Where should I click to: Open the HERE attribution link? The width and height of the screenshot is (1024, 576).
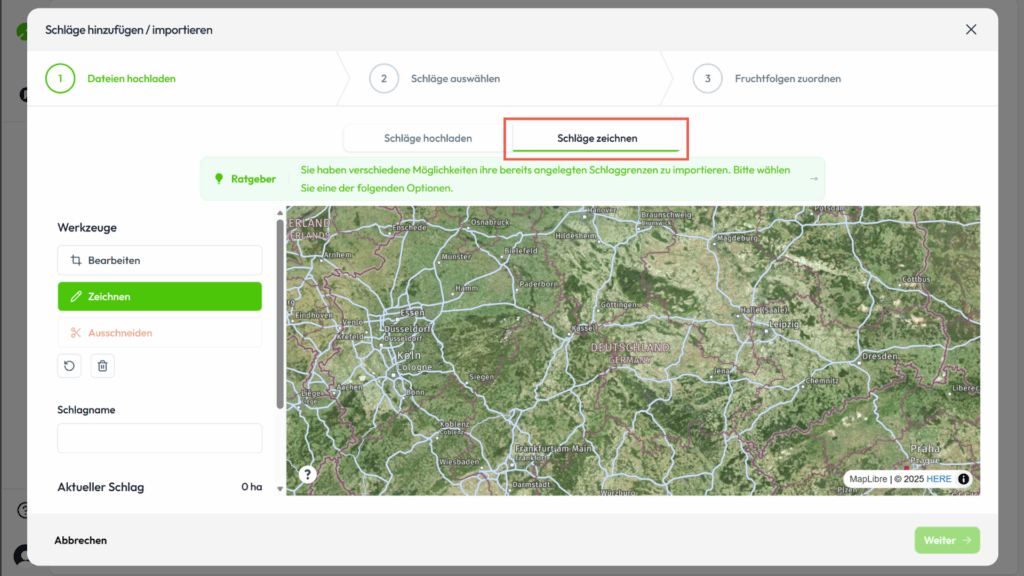click(938, 479)
